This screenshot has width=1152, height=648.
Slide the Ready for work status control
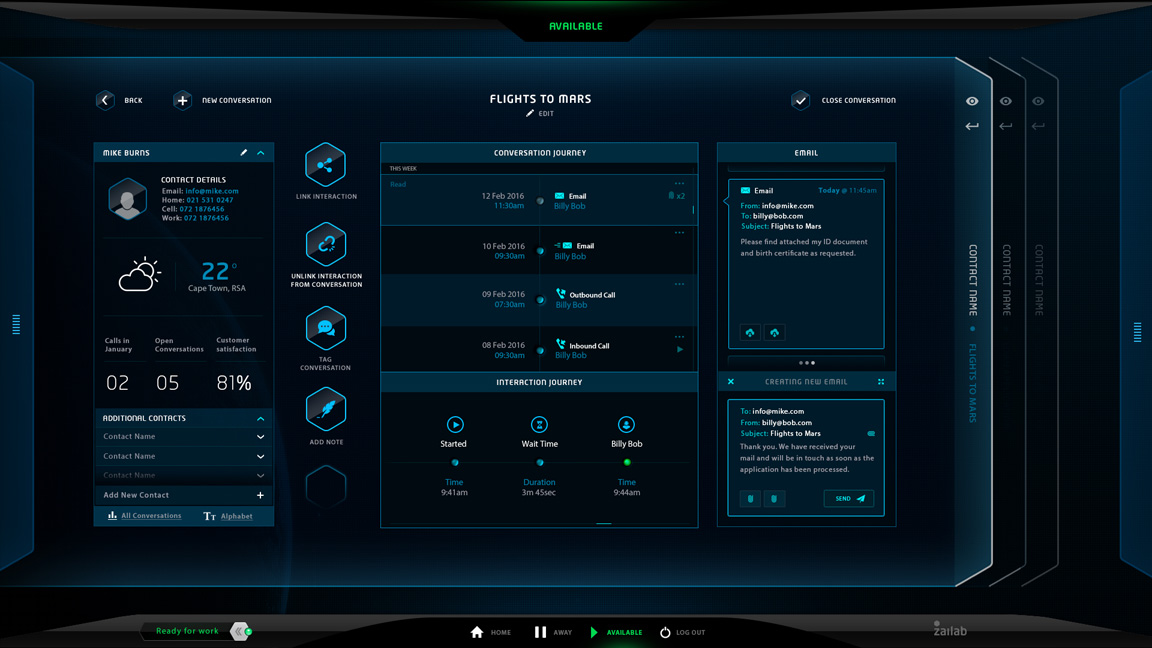tap(237, 632)
